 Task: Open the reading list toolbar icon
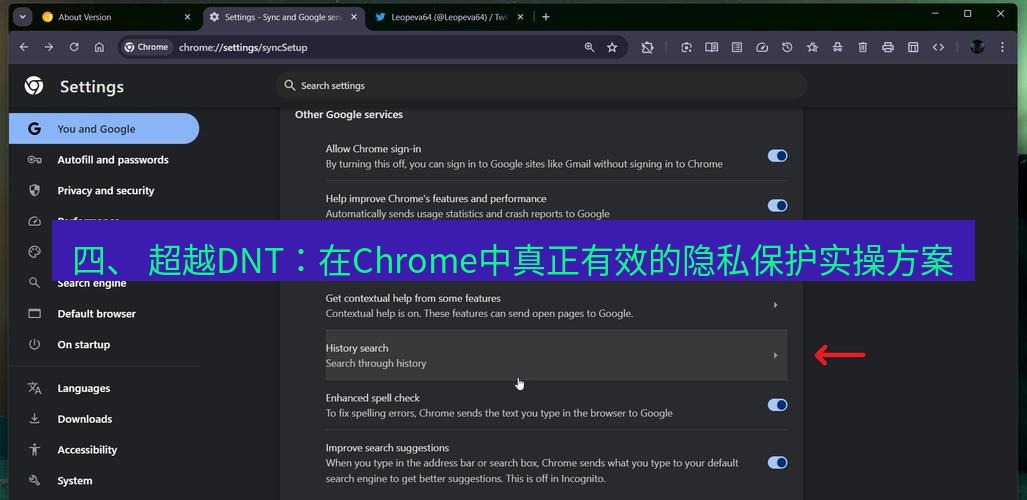737,47
